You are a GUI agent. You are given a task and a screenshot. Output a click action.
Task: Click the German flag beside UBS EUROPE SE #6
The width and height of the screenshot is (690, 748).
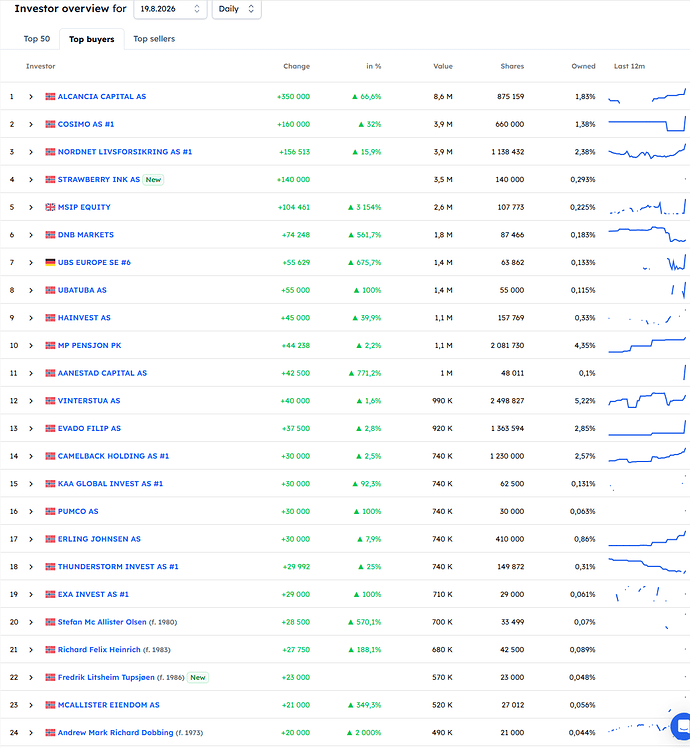[x=50, y=262]
